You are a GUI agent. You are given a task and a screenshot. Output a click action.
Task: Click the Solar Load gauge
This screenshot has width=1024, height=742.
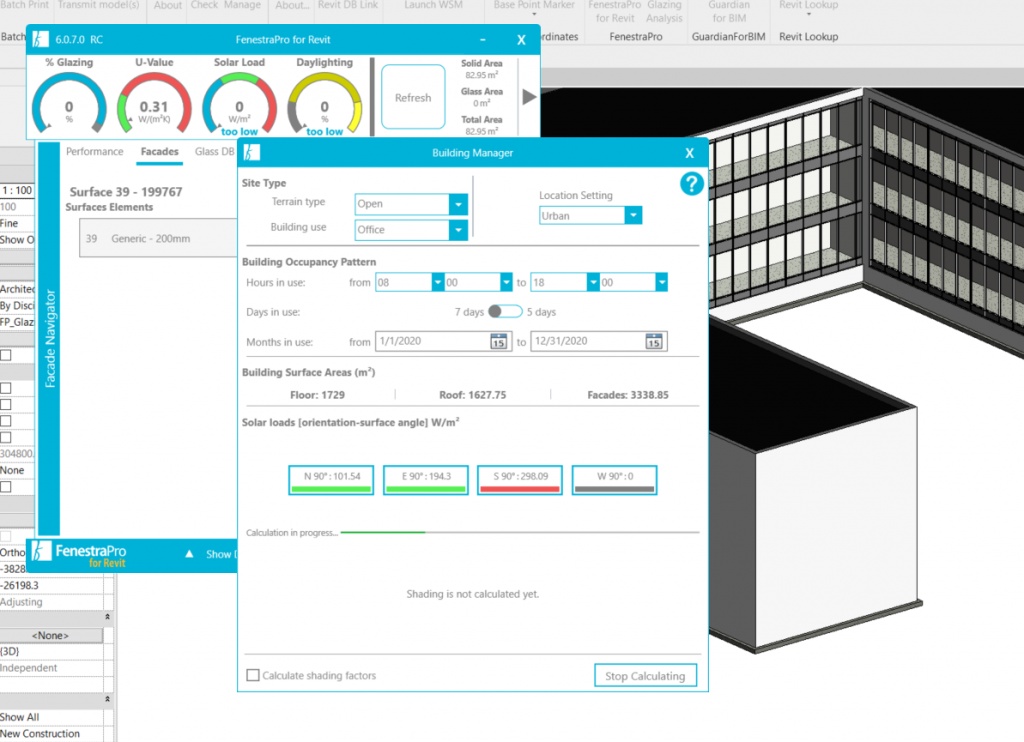click(240, 105)
